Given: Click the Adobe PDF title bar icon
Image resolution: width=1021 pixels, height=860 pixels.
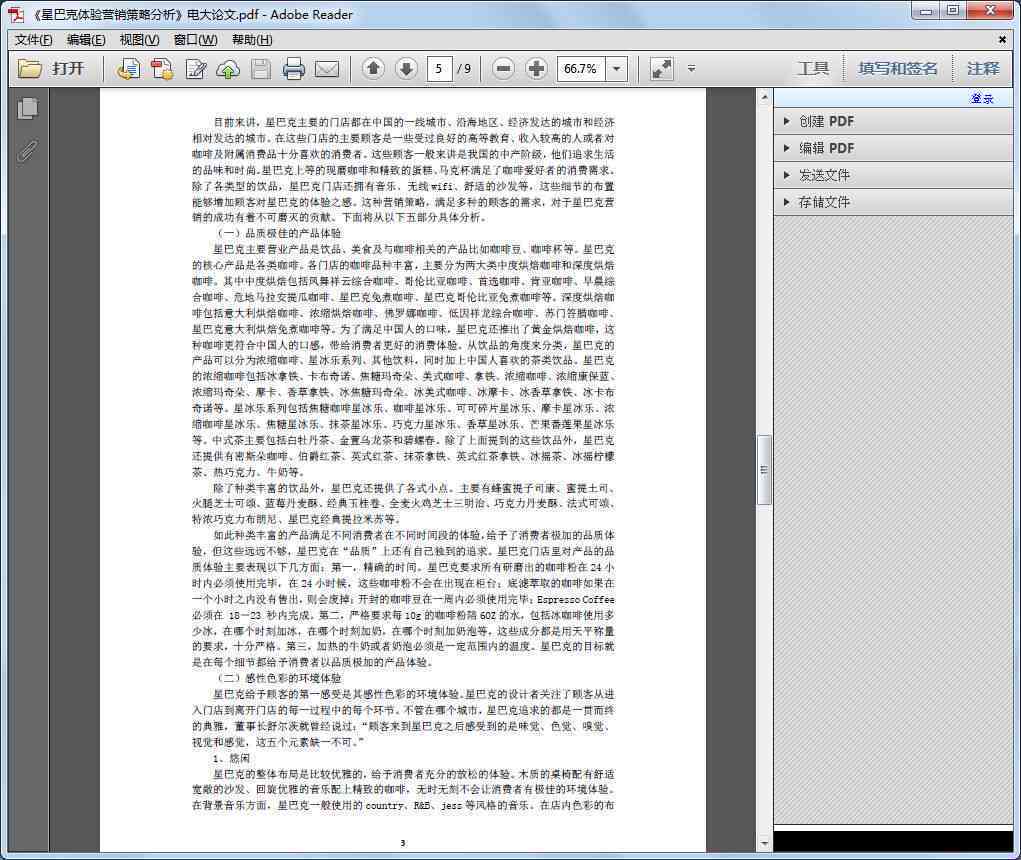Looking at the screenshot, I should click(16, 14).
